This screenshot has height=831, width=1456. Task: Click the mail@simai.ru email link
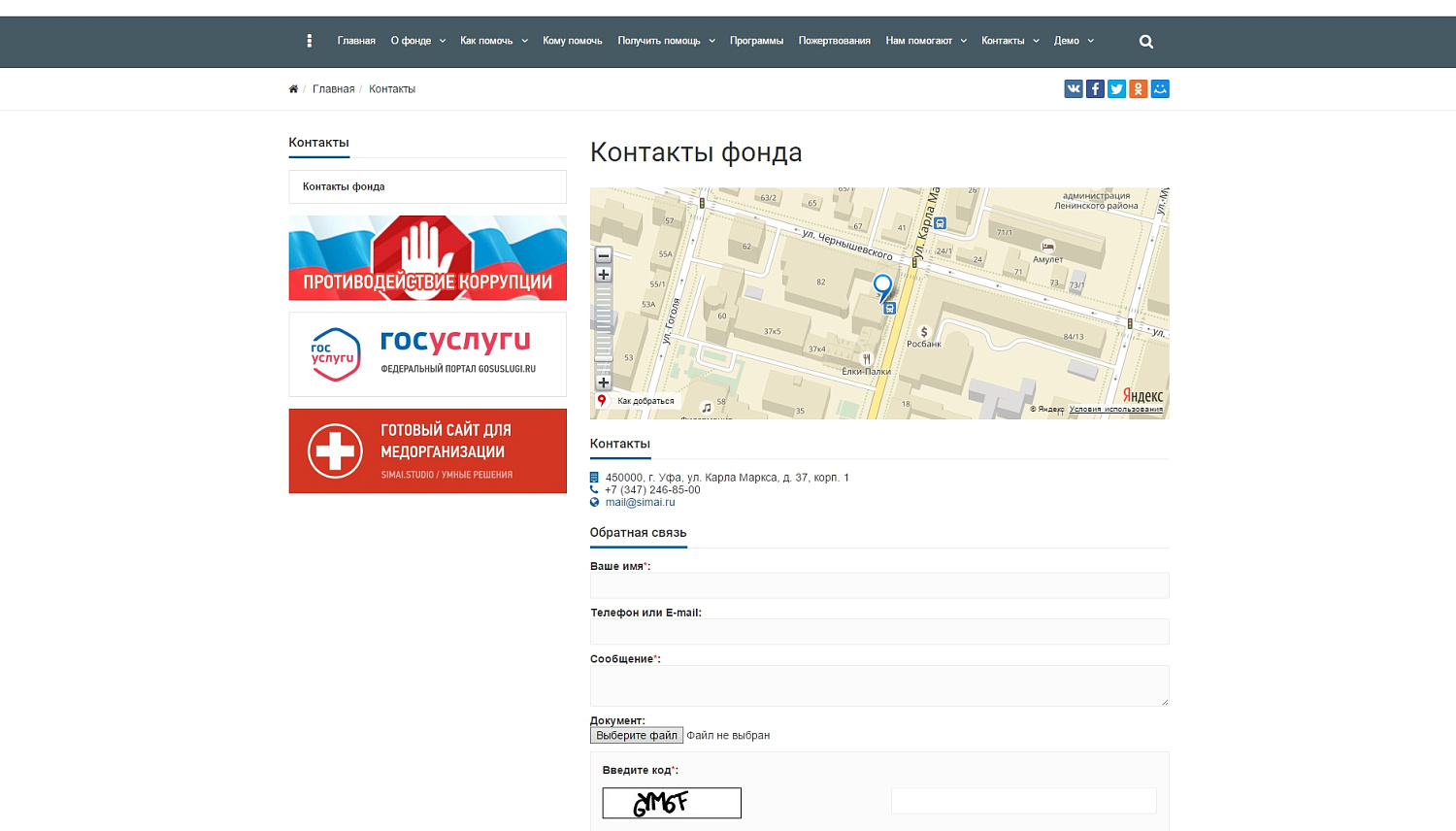point(640,503)
